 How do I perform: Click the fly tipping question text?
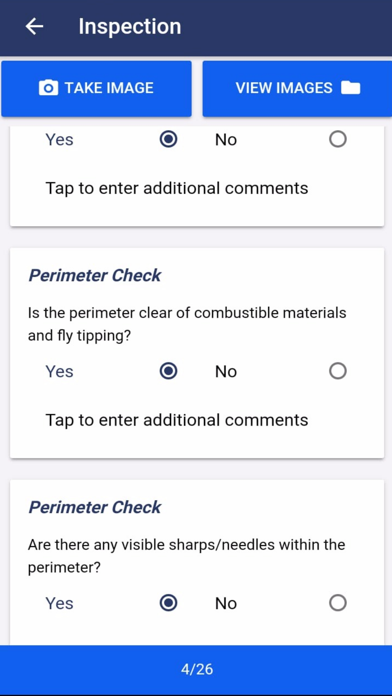pyautogui.click(x=187, y=324)
